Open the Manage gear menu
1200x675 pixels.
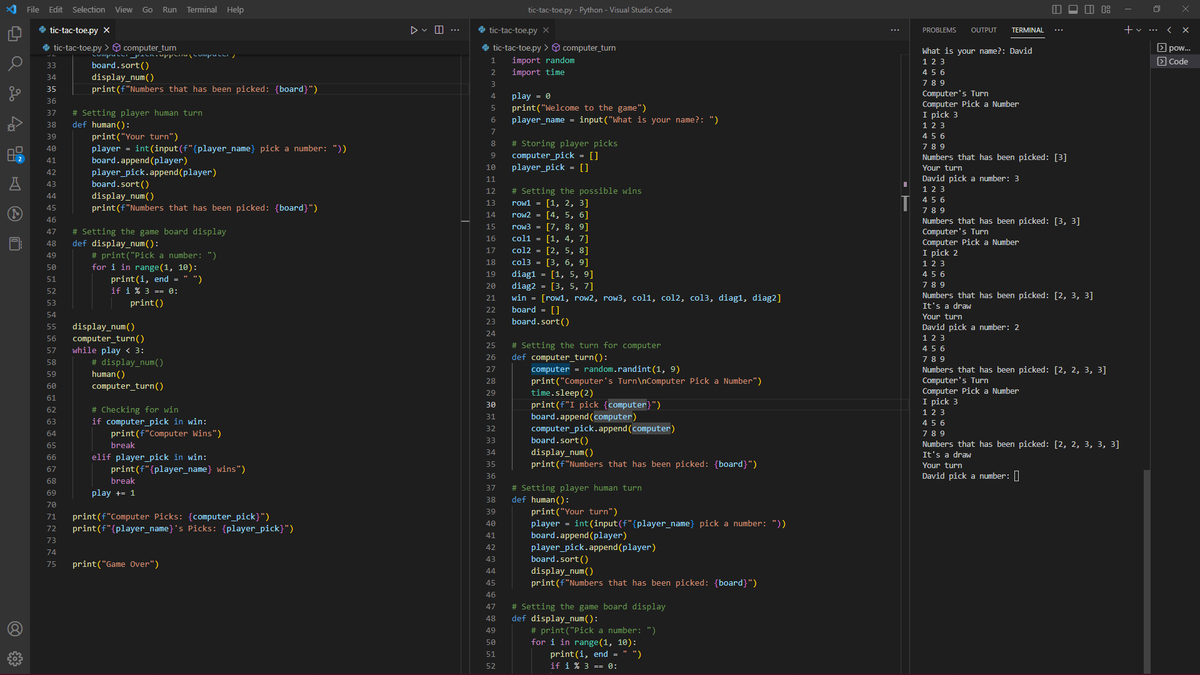(15, 660)
